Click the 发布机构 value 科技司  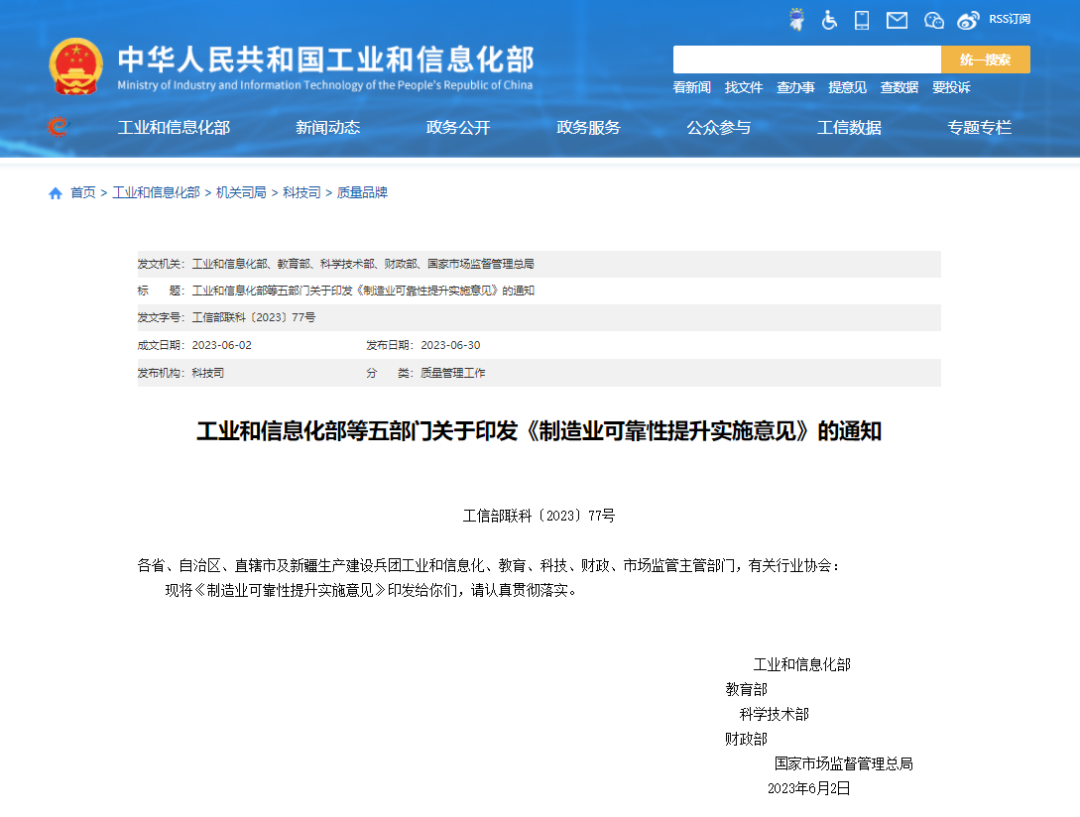[208, 373]
